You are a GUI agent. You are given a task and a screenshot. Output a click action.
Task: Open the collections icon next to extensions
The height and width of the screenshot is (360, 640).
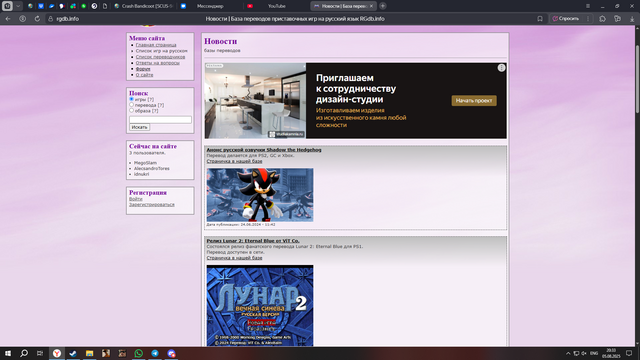617,19
